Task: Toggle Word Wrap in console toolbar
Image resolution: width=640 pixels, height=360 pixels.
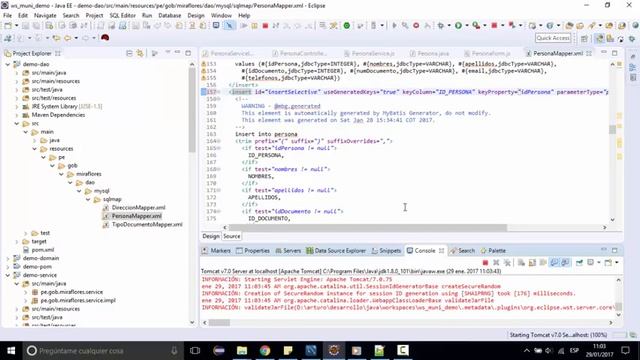Action: pyautogui.click(x=543, y=262)
